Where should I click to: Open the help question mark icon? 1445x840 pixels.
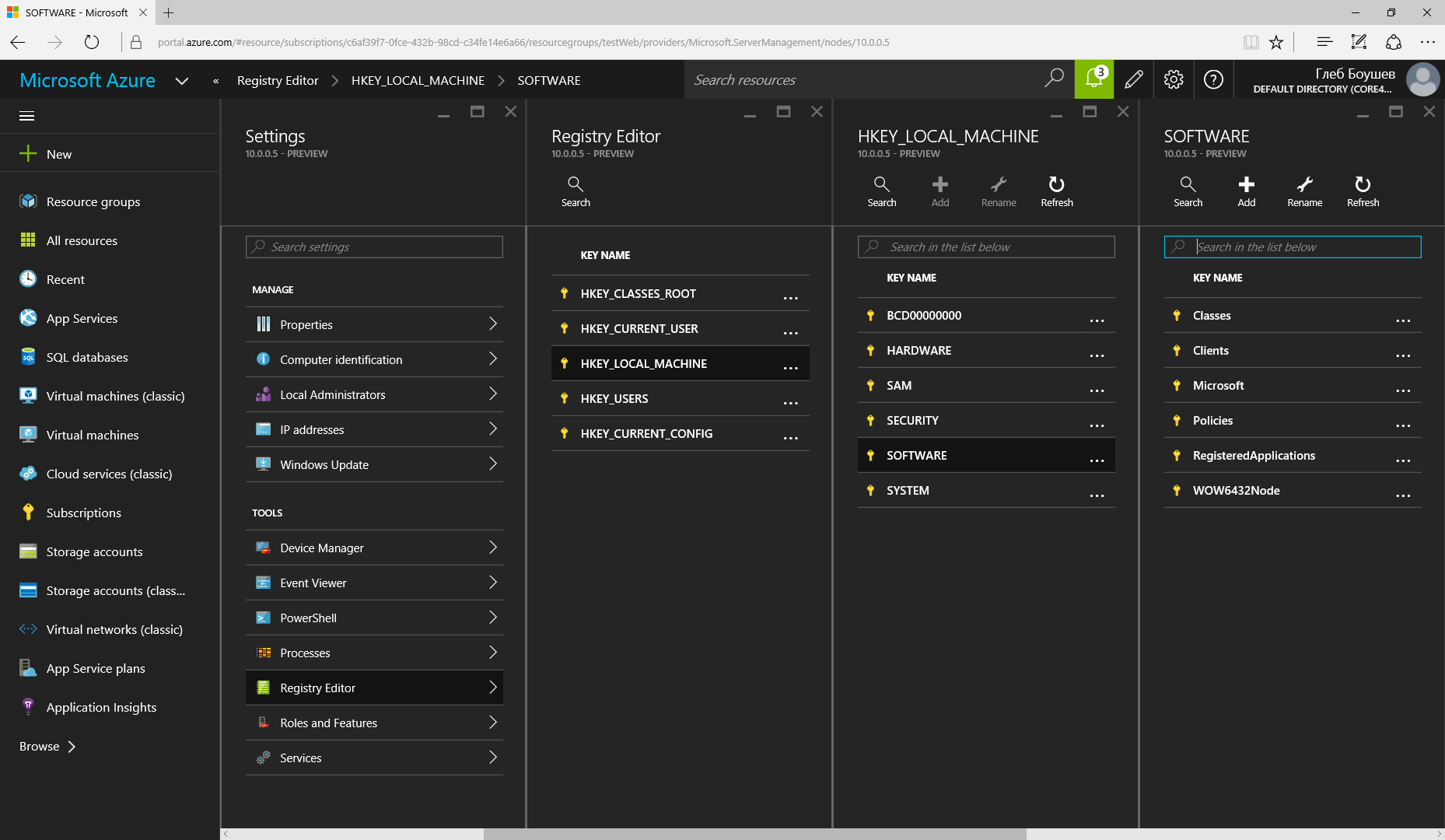click(1213, 79)
